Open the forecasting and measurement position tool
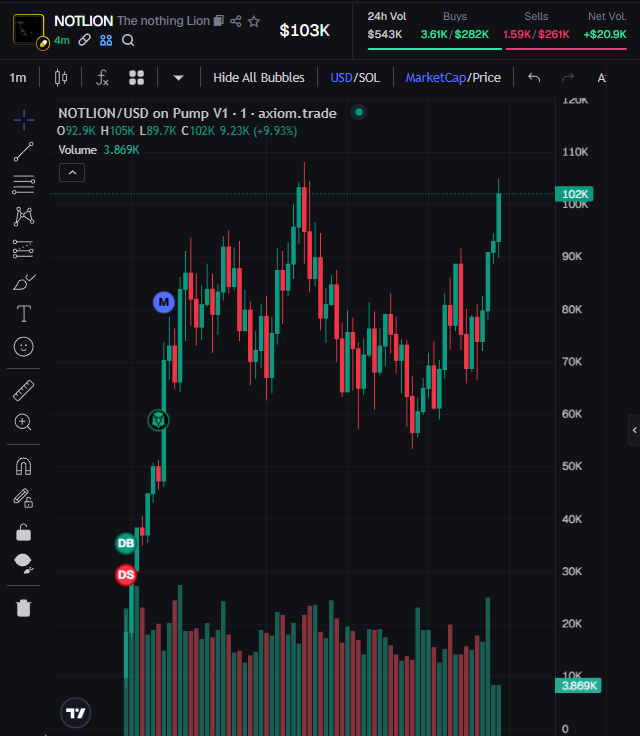The width and height of the screenshot is (640, 736). click(23, 249)
